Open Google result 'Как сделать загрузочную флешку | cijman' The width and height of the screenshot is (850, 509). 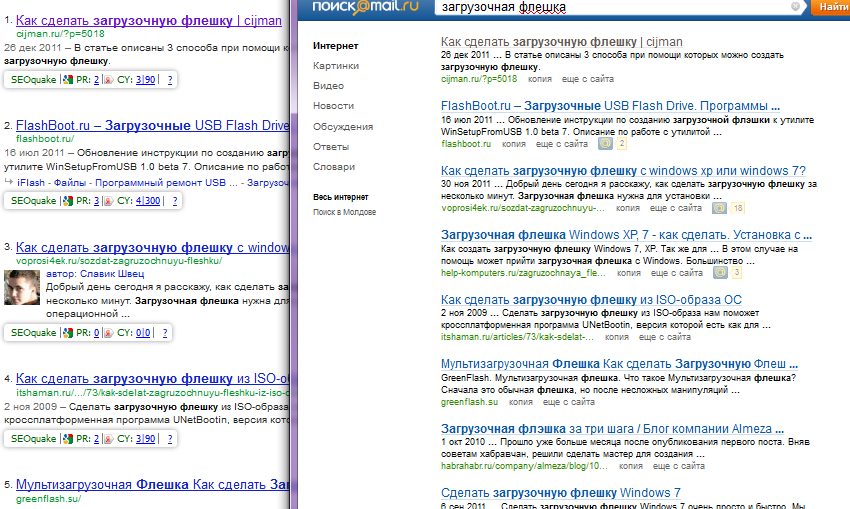click(x=149, y=21)
